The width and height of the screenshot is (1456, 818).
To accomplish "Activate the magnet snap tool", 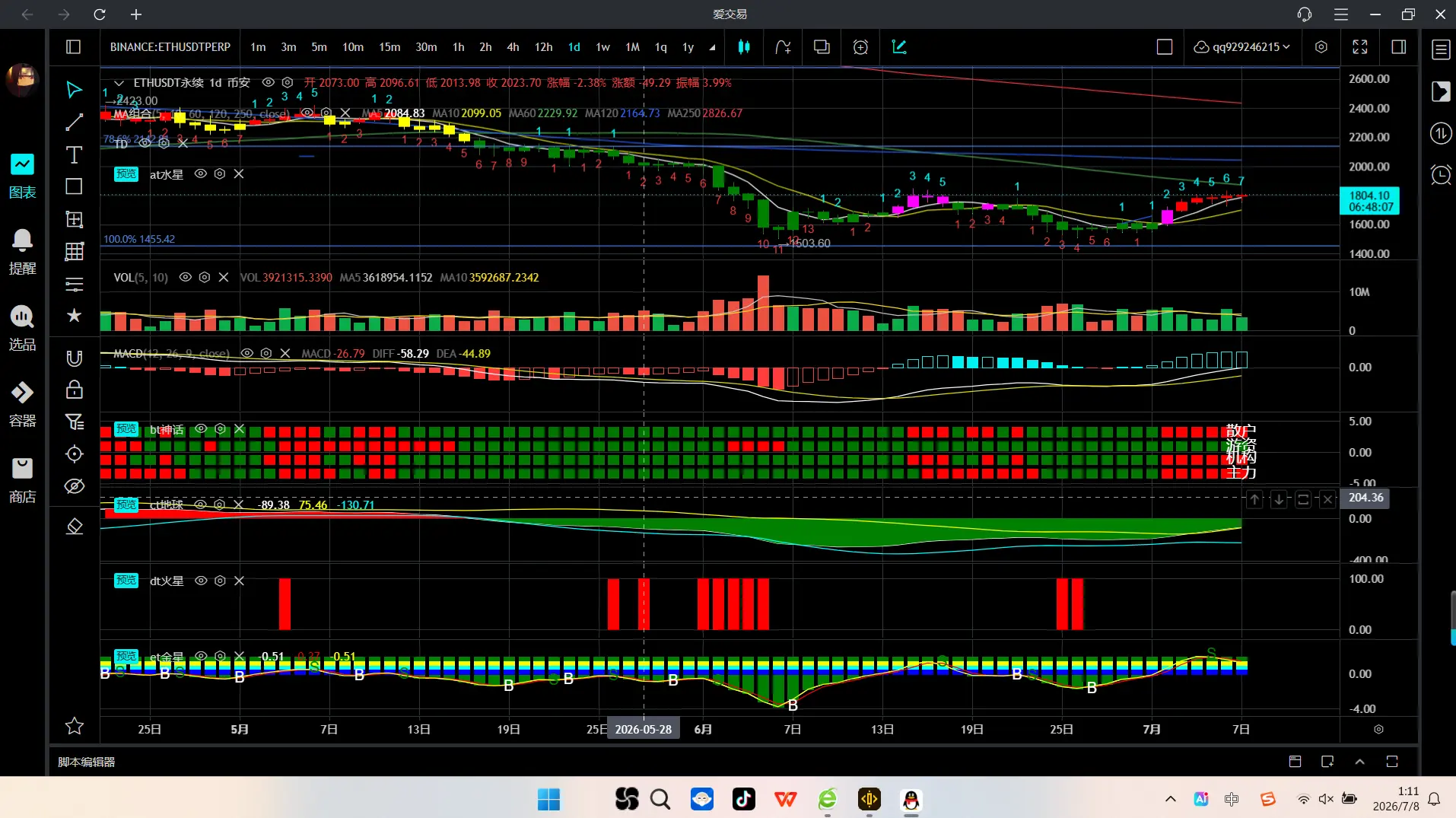I will coord(74,358).
